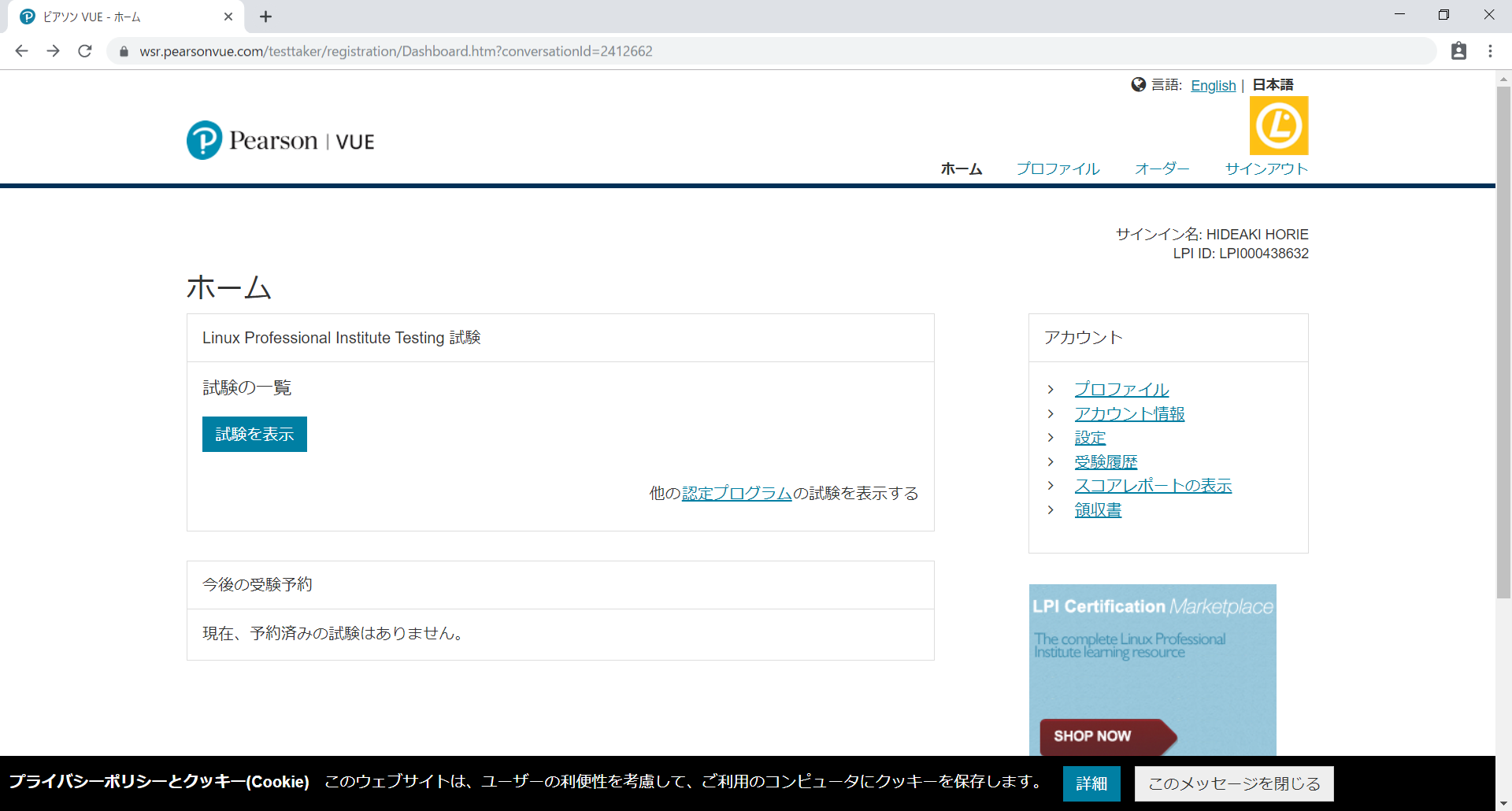Click 詳細 button in cookie banner
The image size is (1512, 811).
(1091, 783)
